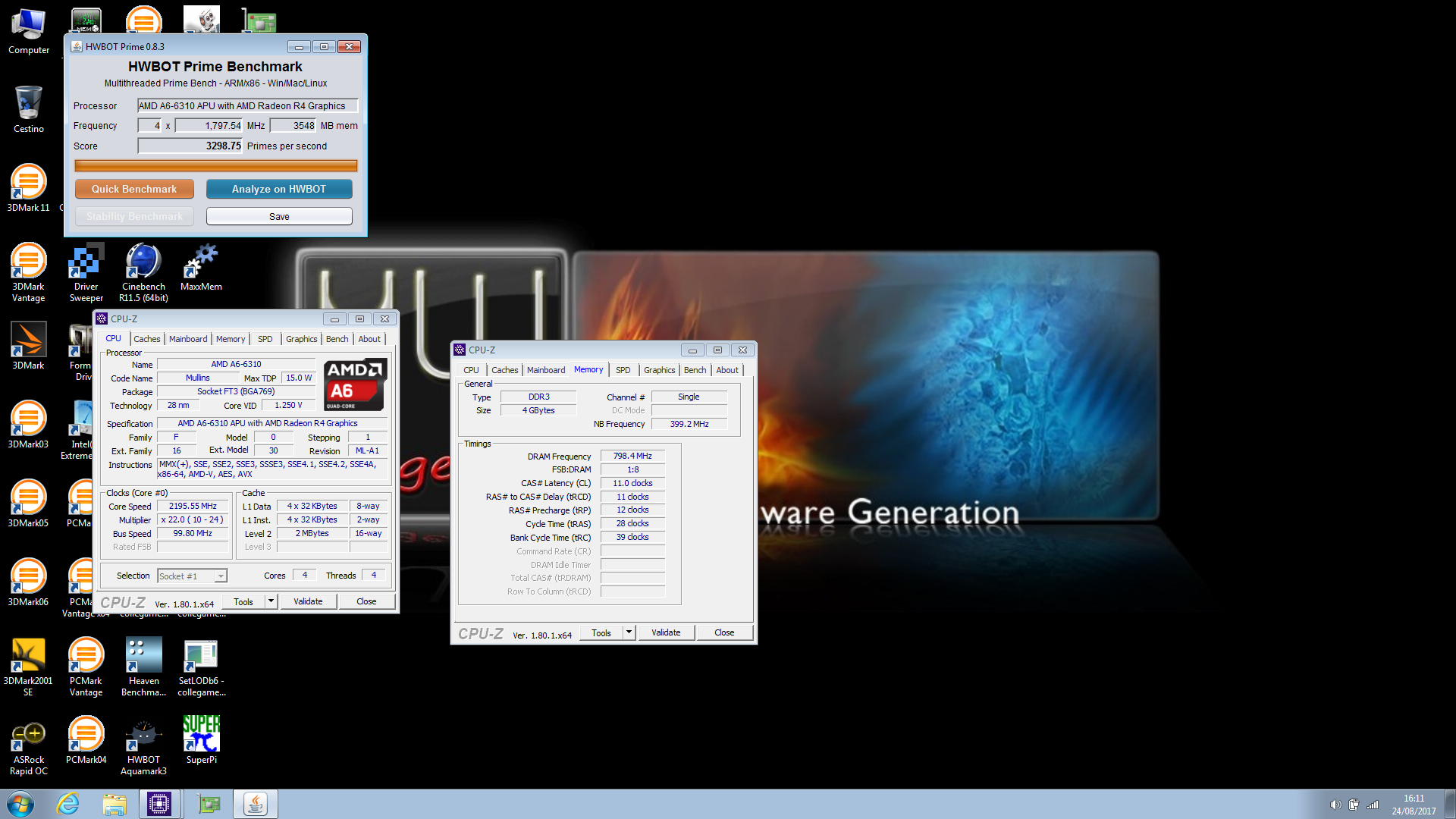Image resolution: width=1456 pixels, height=819 pixels.
Task: Launch the 3DMark06 shortcut
Action: pyautogui.click(x=29, y=582)
